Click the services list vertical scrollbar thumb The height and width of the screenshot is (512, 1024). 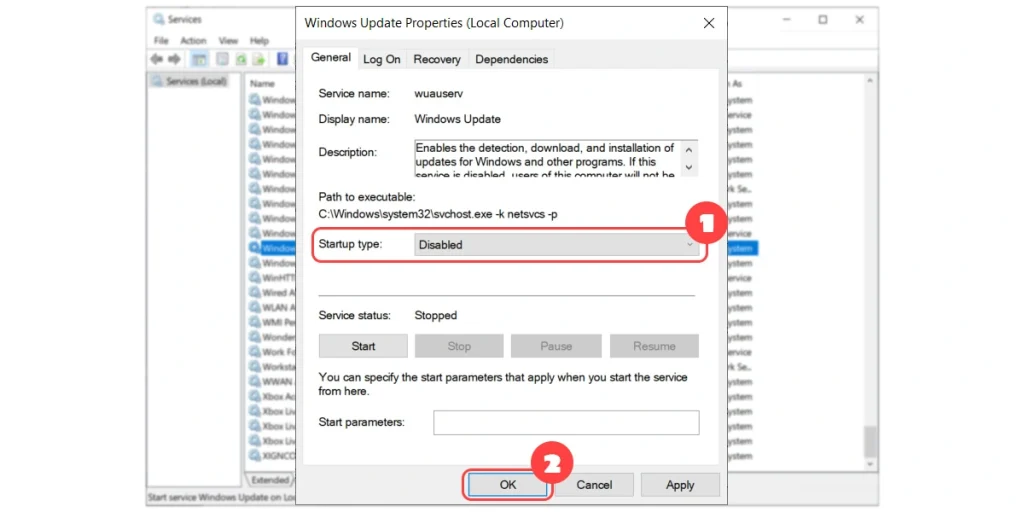click(x=870, y=442)
